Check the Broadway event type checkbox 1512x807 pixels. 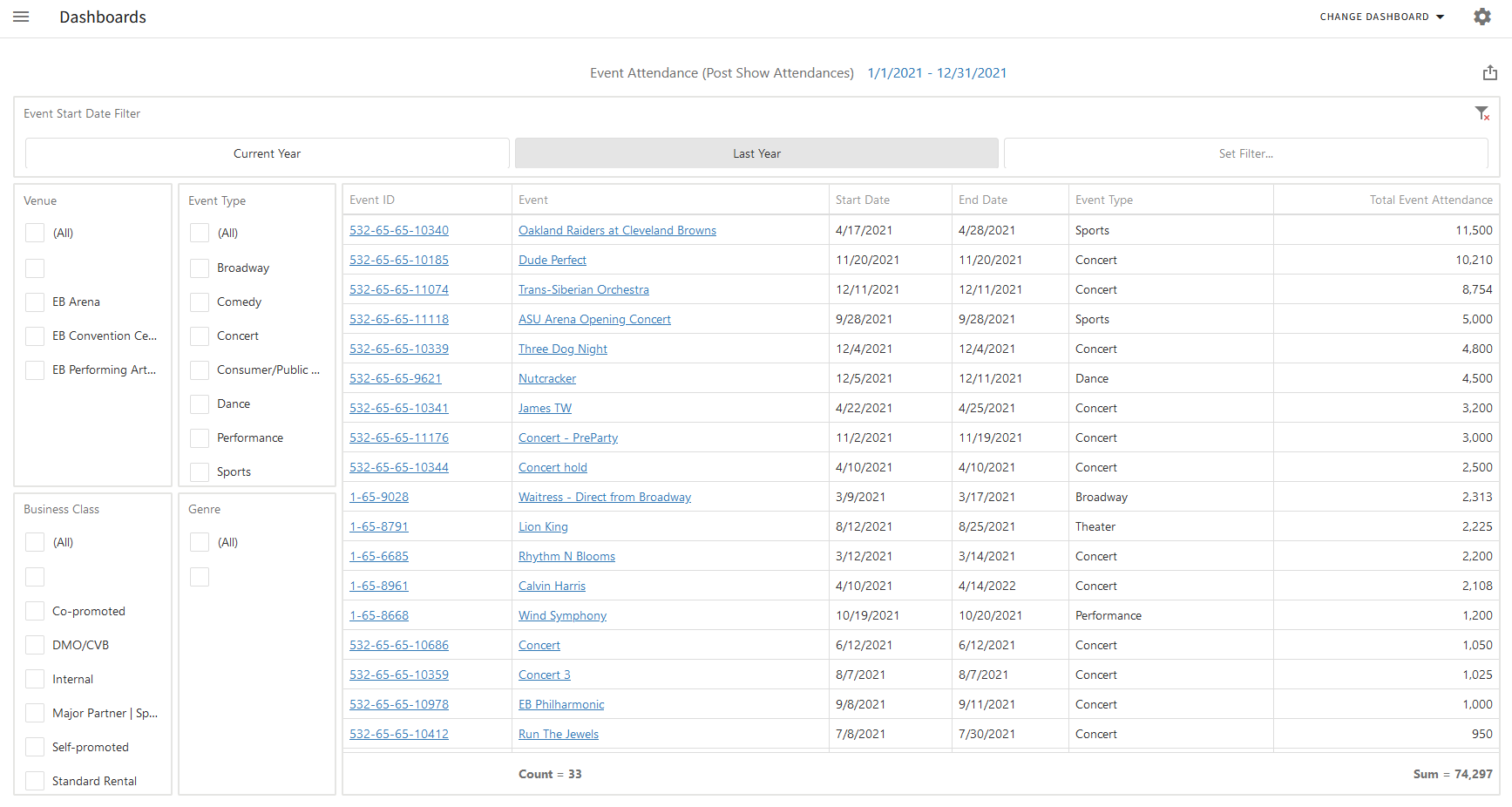pyautogui.click(x=200, y=268)
